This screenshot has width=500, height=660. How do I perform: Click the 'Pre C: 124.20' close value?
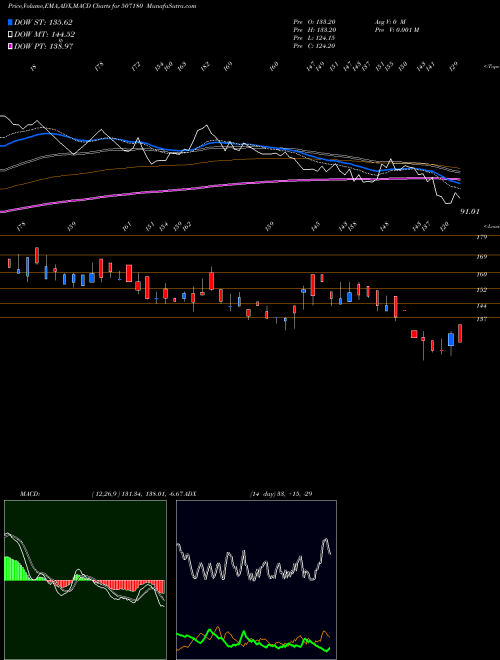click(x=314, y=46)
